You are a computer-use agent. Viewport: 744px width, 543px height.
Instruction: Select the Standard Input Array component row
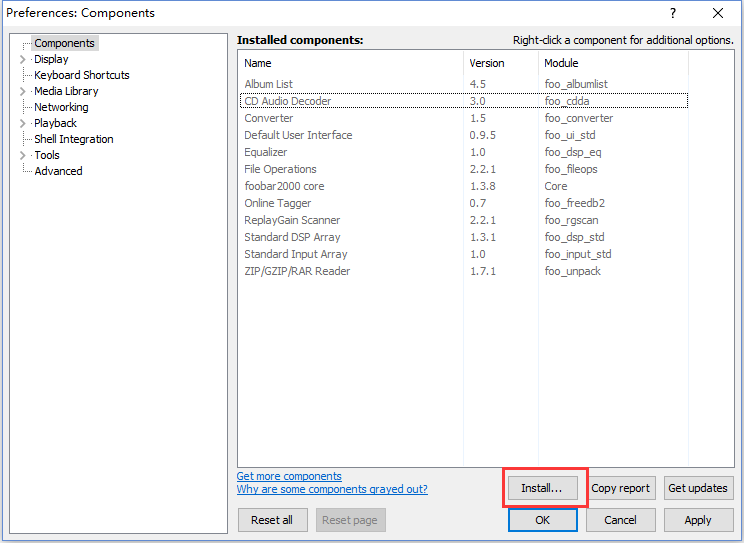point(464,254)
